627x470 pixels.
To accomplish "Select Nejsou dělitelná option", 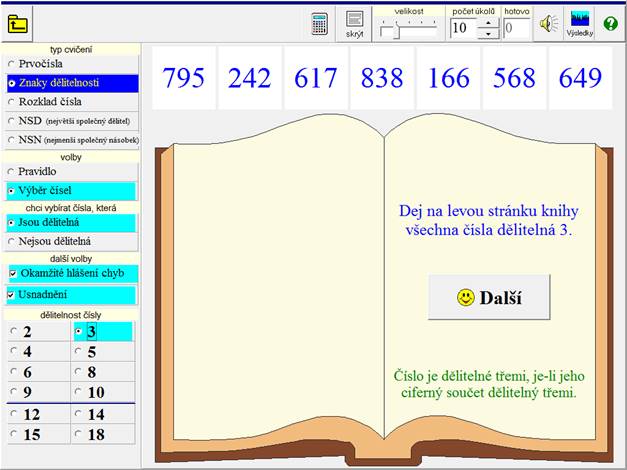I will point(71,242).
